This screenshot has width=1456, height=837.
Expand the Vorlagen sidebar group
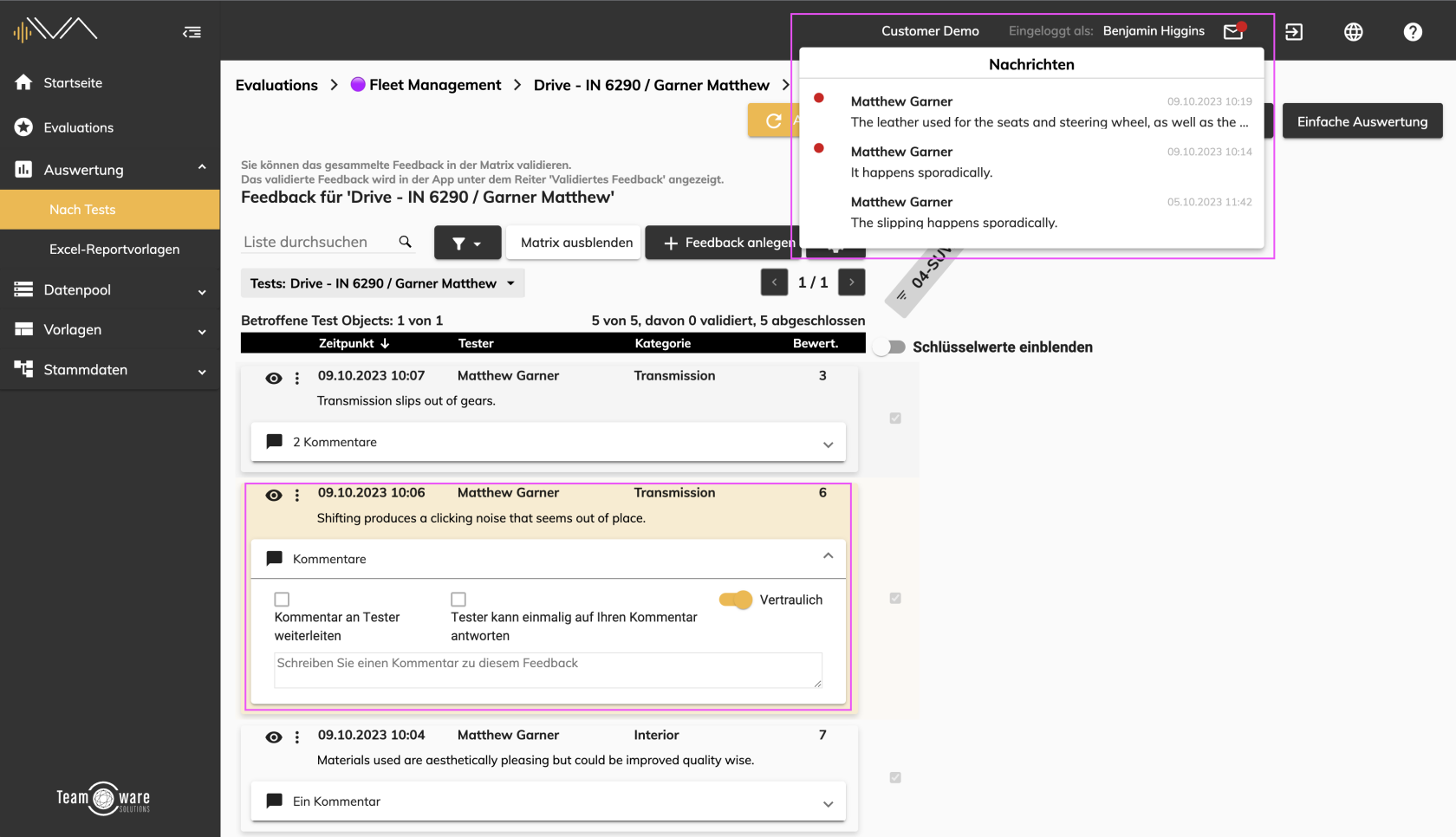coord(202,332)
